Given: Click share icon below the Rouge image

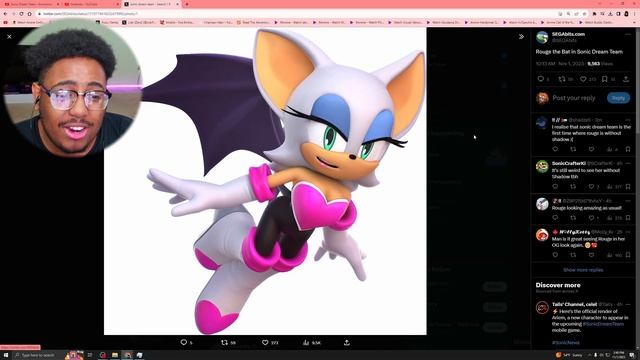Looking at the screenshot, I should 347,342.
